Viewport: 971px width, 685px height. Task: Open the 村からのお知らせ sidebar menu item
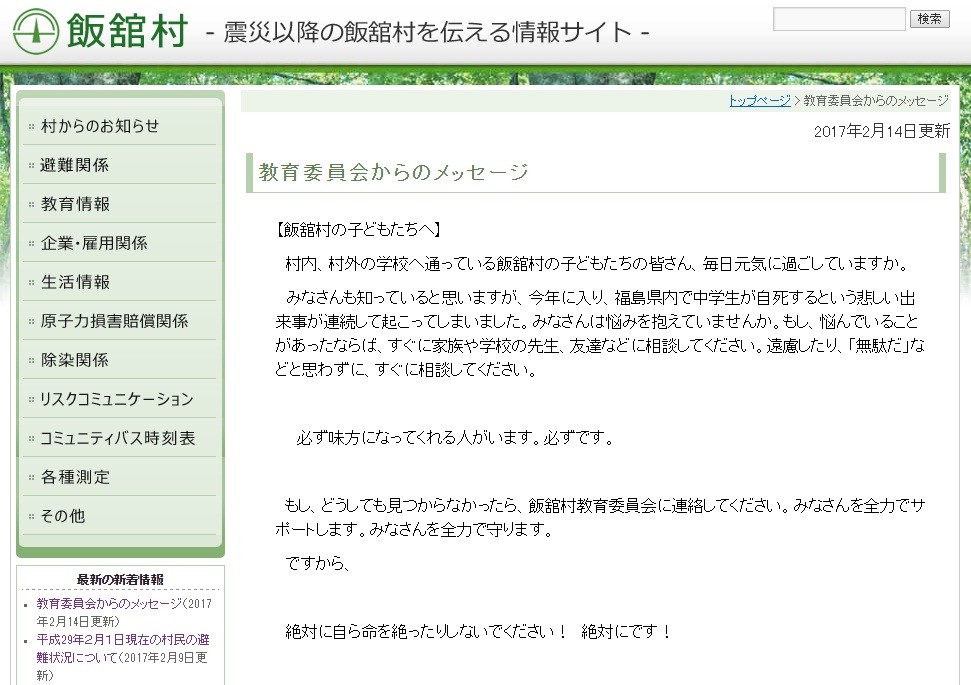tap(90, 125)
